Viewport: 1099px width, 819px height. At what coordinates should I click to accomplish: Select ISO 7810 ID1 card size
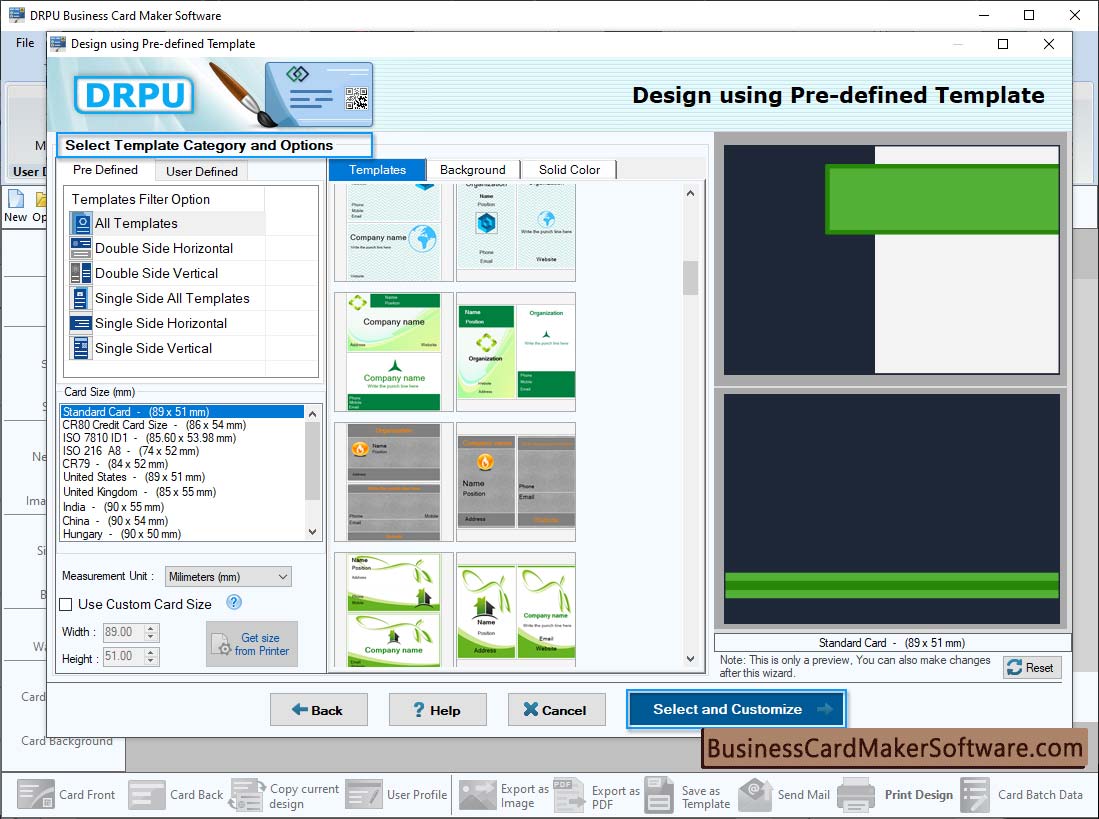click(x=182, y=438)
